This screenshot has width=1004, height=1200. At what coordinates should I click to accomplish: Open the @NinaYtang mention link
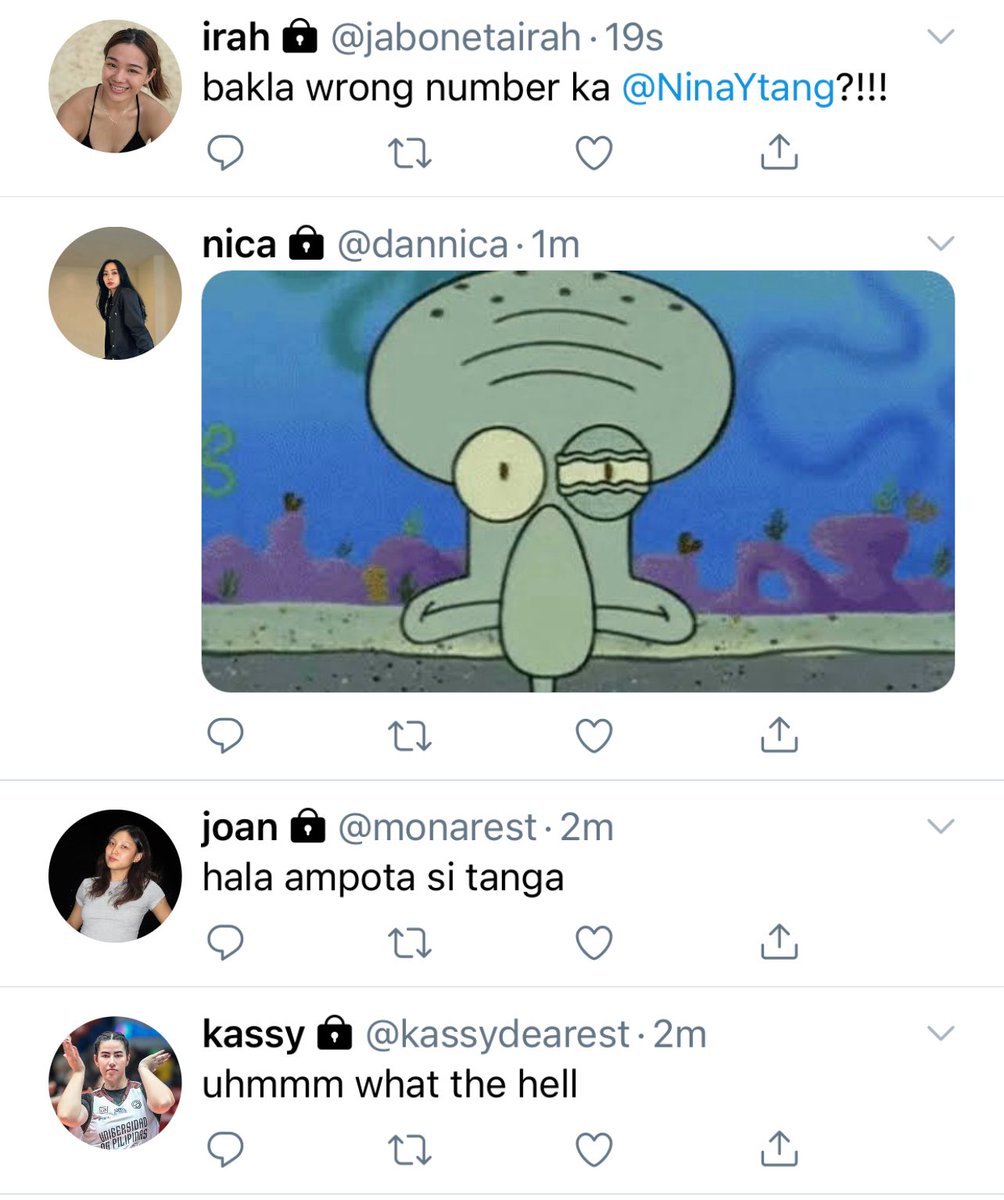[x=728, y=89]
